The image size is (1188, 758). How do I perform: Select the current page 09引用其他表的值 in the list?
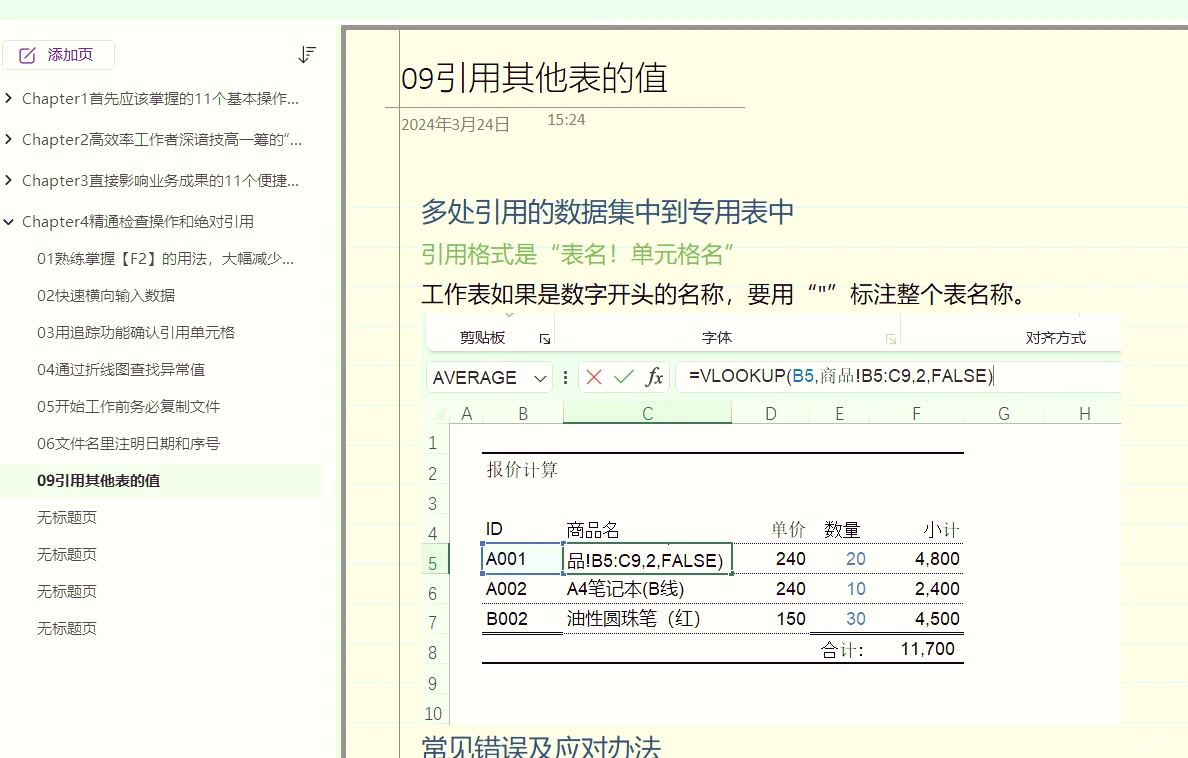[x=161, y=481]
